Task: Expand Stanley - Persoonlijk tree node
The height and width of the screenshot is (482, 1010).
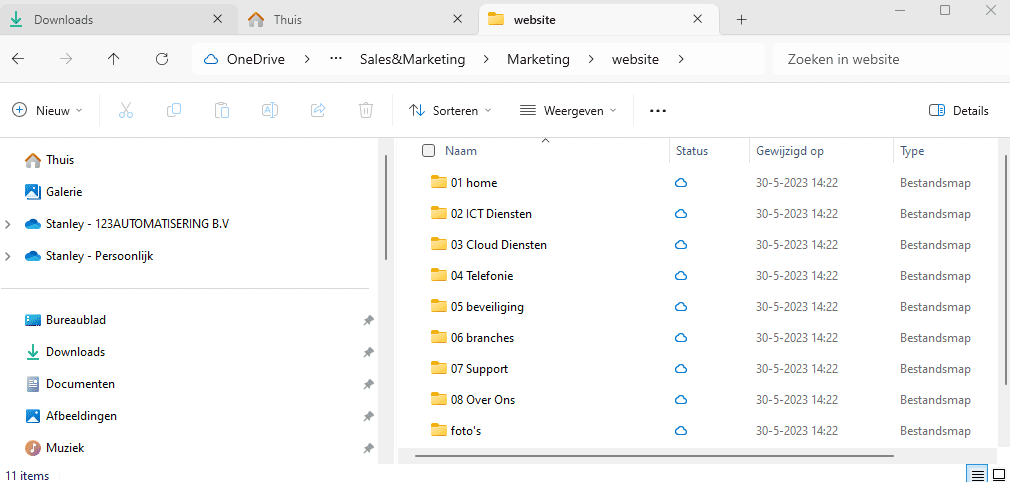Action: pyautogui.click(x=8, y=256)
